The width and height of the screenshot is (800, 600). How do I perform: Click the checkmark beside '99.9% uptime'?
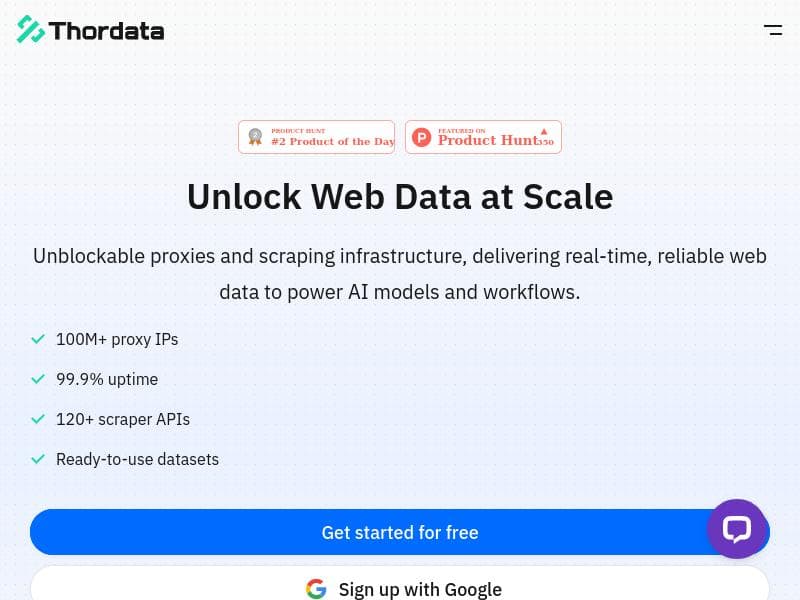(x=38, y=379)
